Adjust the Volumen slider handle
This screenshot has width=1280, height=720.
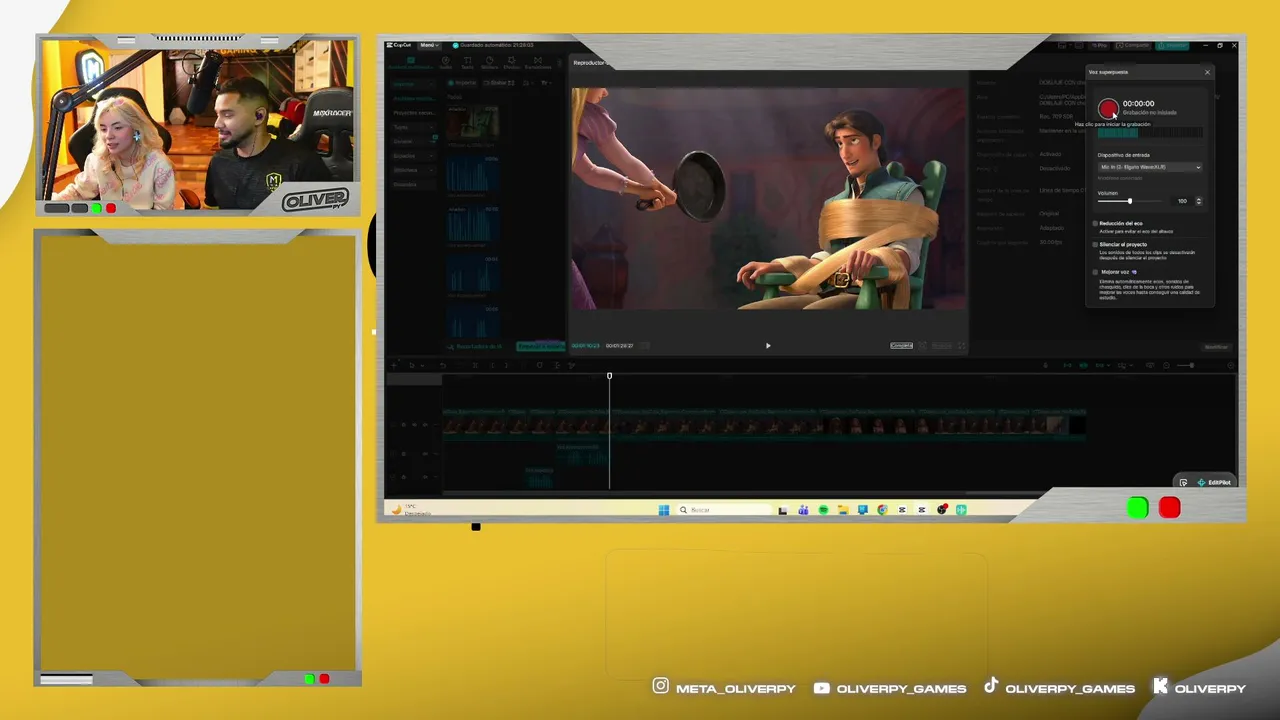[1130, 201]
